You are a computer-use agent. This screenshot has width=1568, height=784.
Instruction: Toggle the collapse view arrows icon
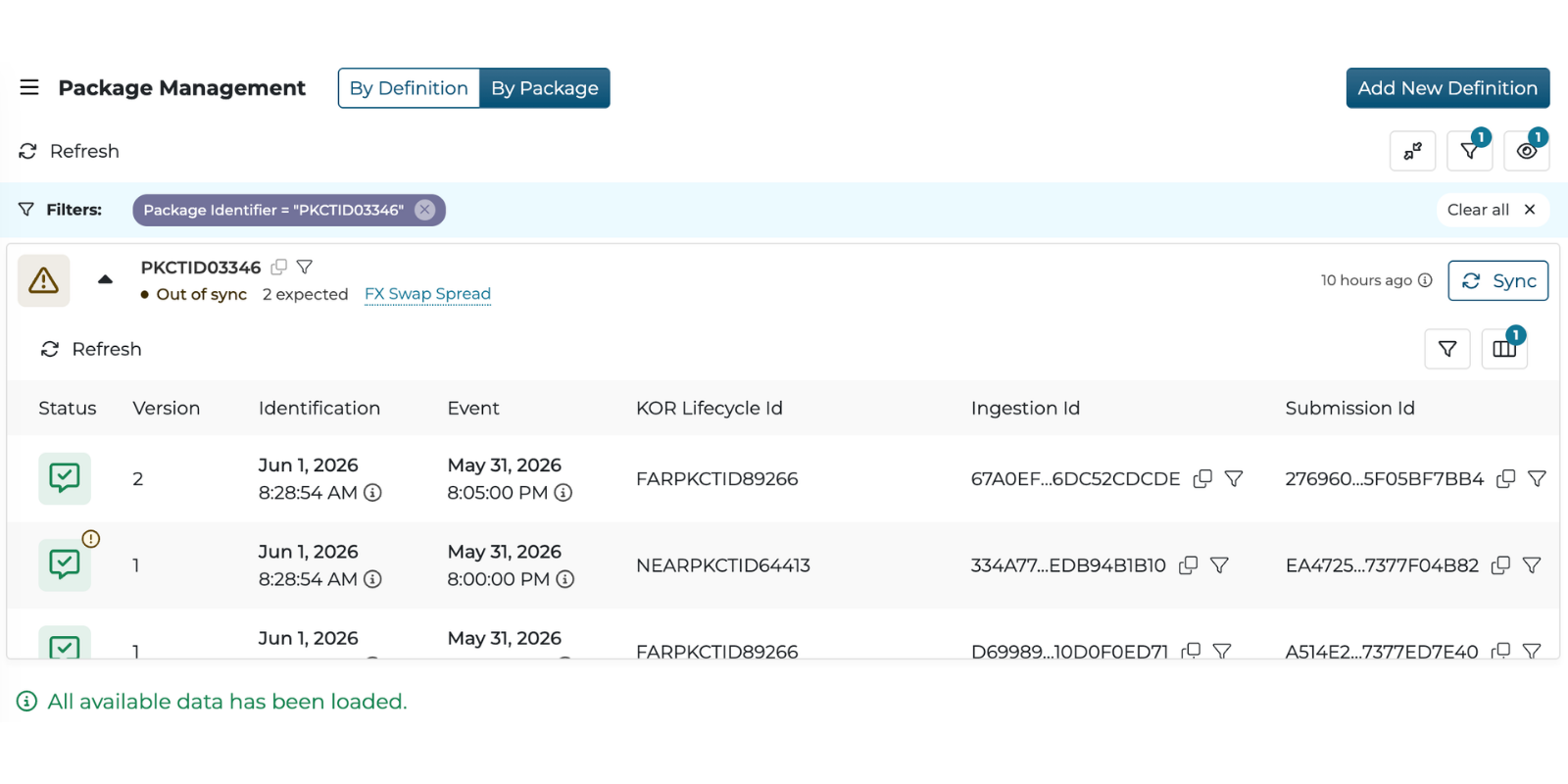click(1412, 151)
